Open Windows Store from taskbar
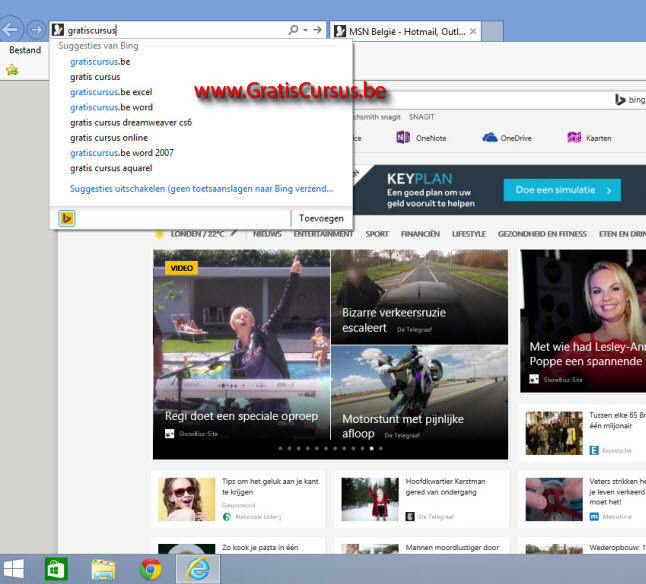646x584 pixels. coord(56,569)
